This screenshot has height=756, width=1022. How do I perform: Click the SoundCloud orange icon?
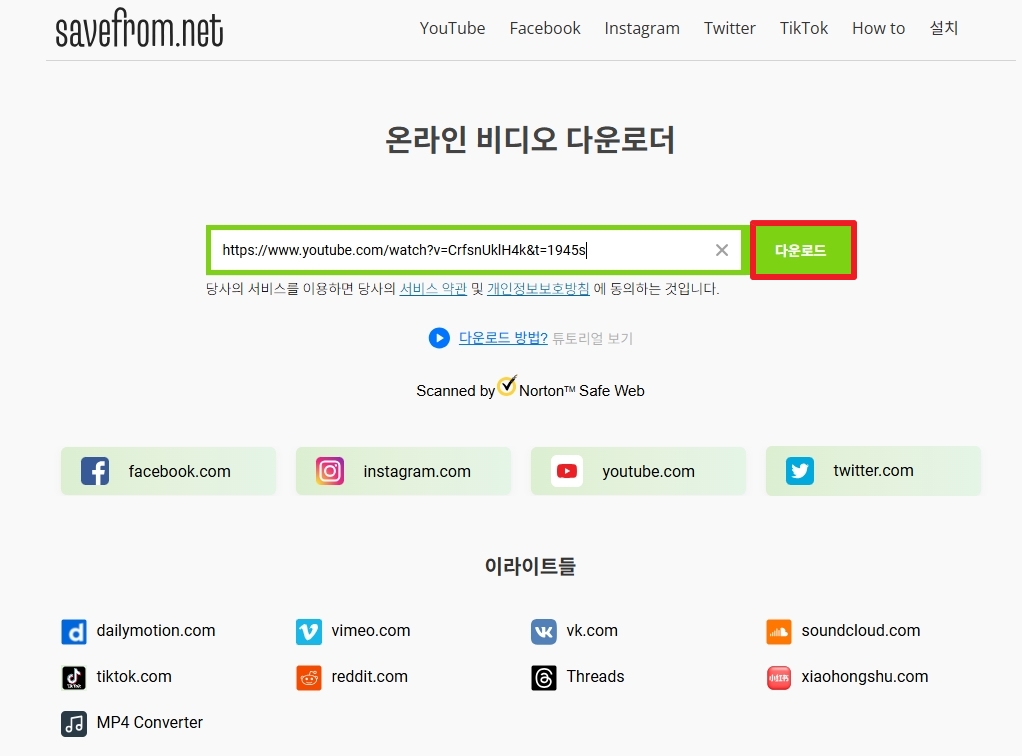[x=779, y=632]
